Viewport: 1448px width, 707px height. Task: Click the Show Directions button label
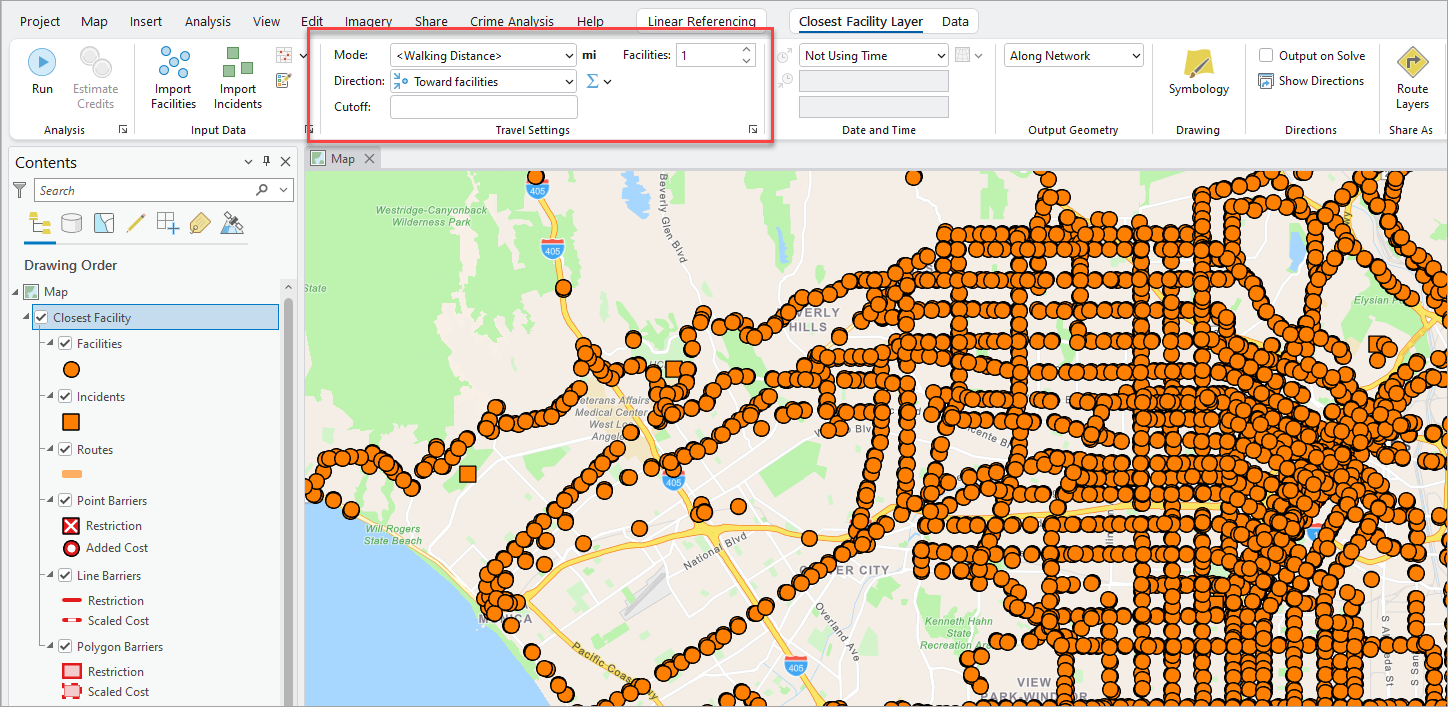1321,81
